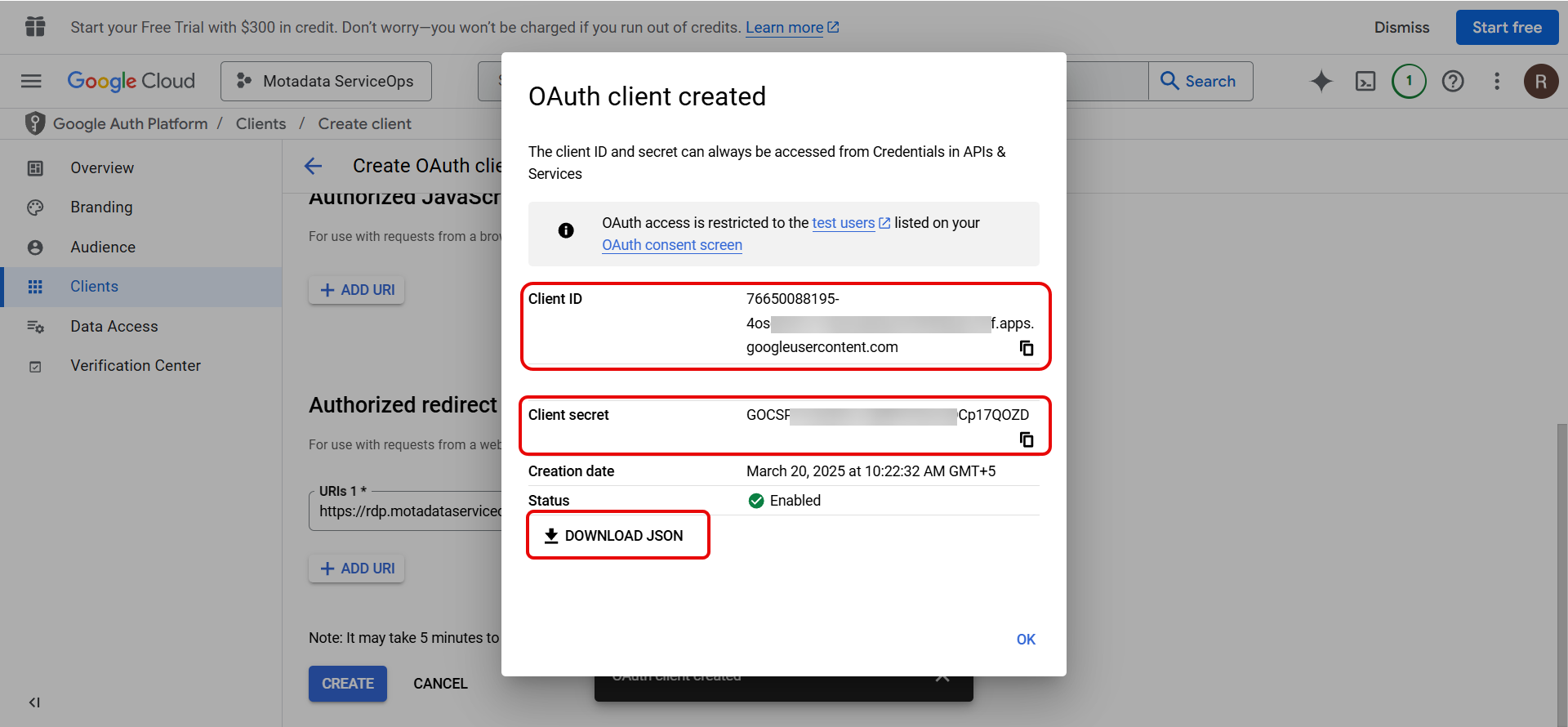This screenshot has width=1568, height=727.
Task: Open the help question mark menu
Action: point(1453,81)
